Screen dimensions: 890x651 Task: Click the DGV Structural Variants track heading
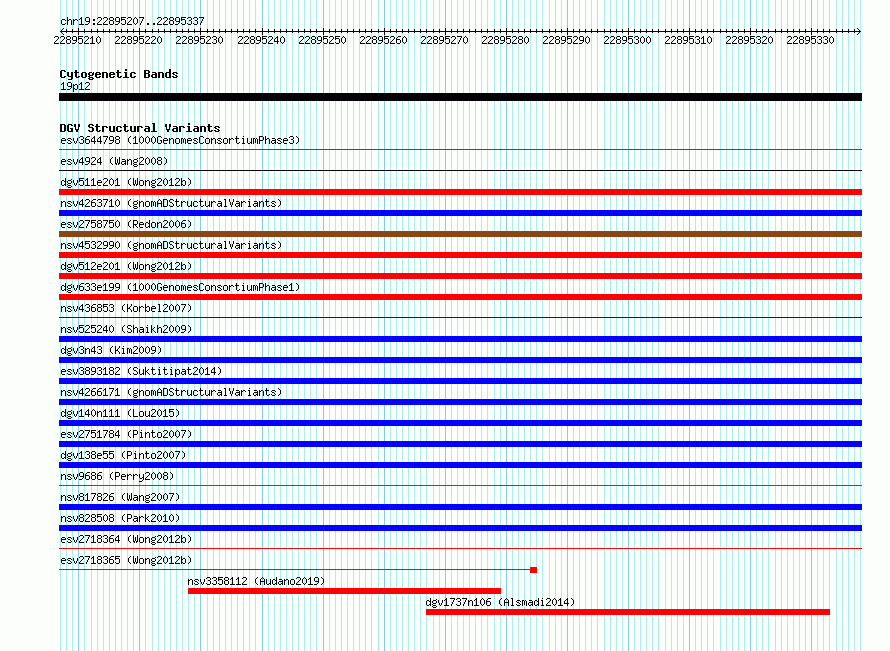(140, 128)
